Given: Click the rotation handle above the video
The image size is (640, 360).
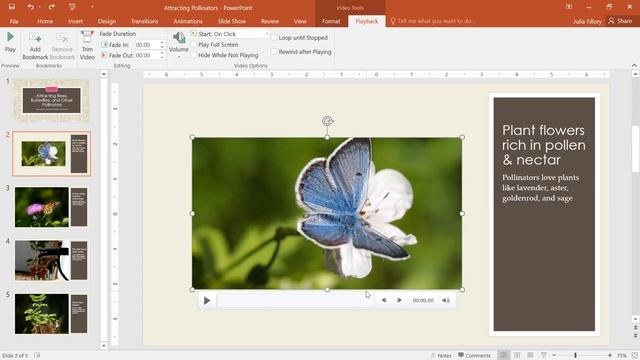Looking at the screenshot, I should click(x=327, y=121).
